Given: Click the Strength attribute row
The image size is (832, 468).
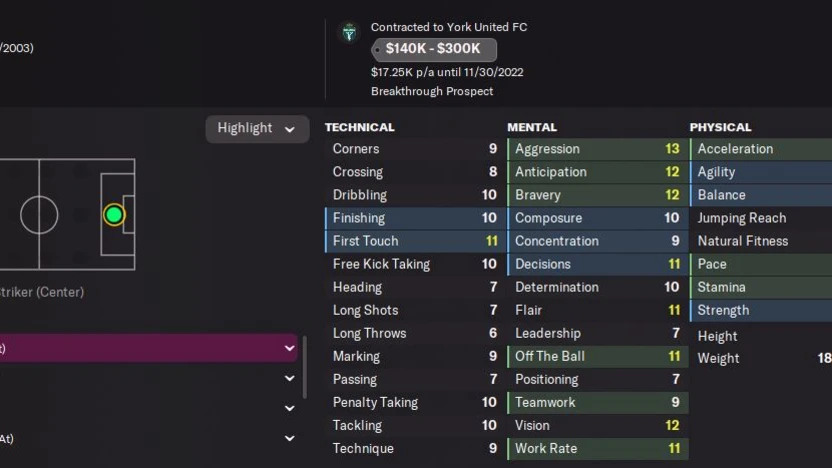Looking at the screenshot, I should [760, 310].
